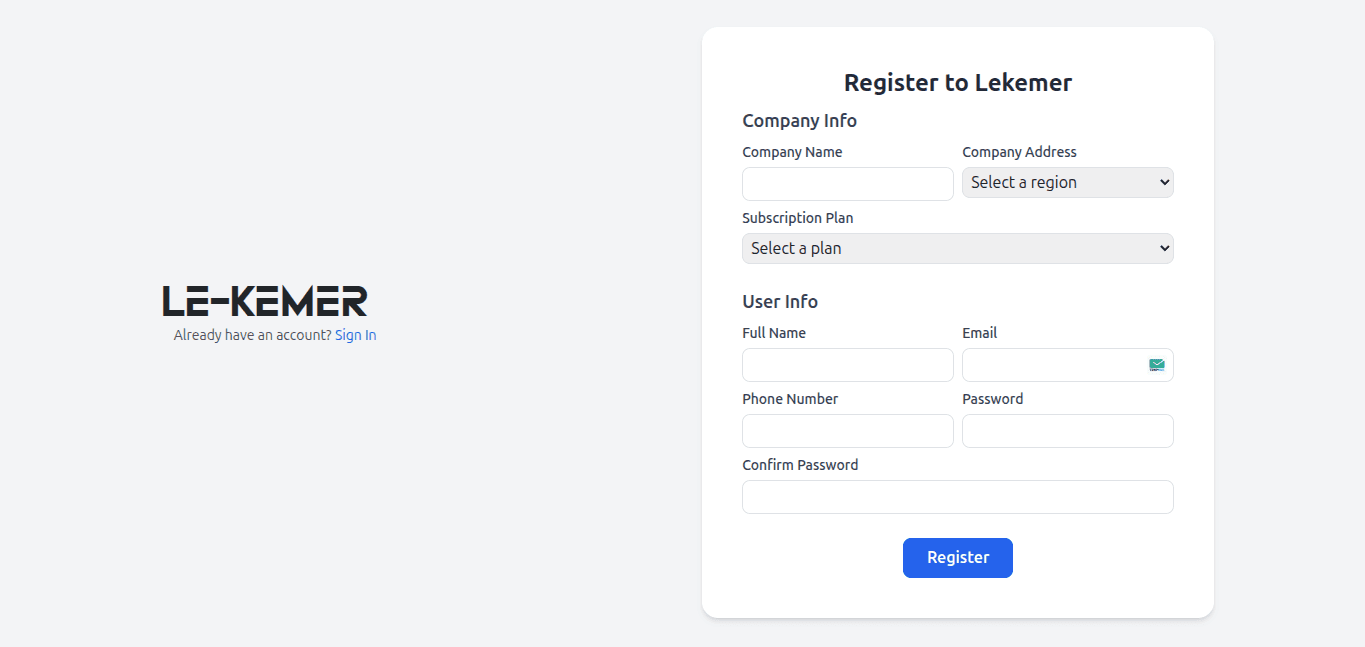Click the Password input field
Screen dimensions: 1365x647
pyautogui.click(x=1067, y=431)
